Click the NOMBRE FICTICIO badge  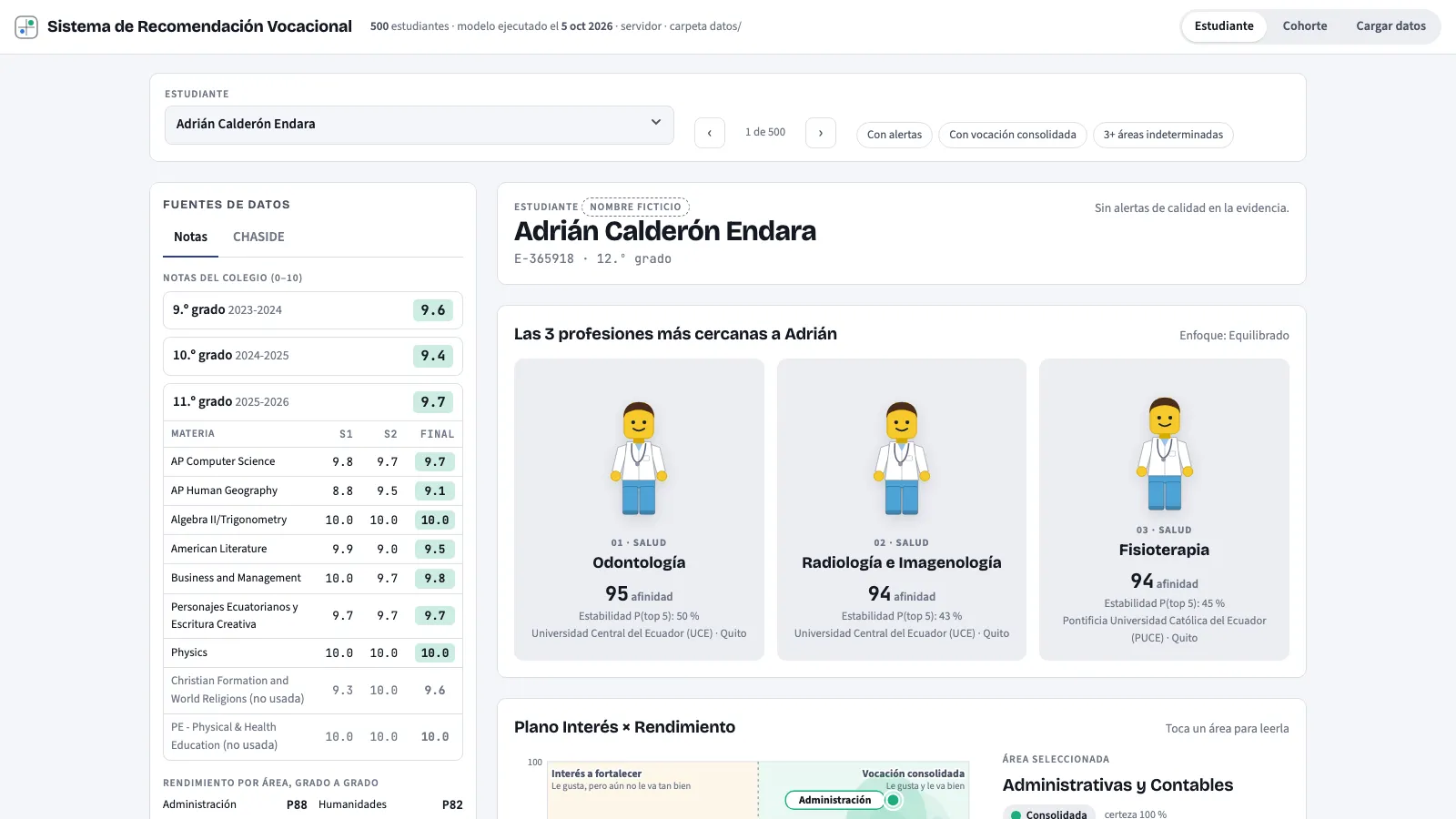pos(635,207)
